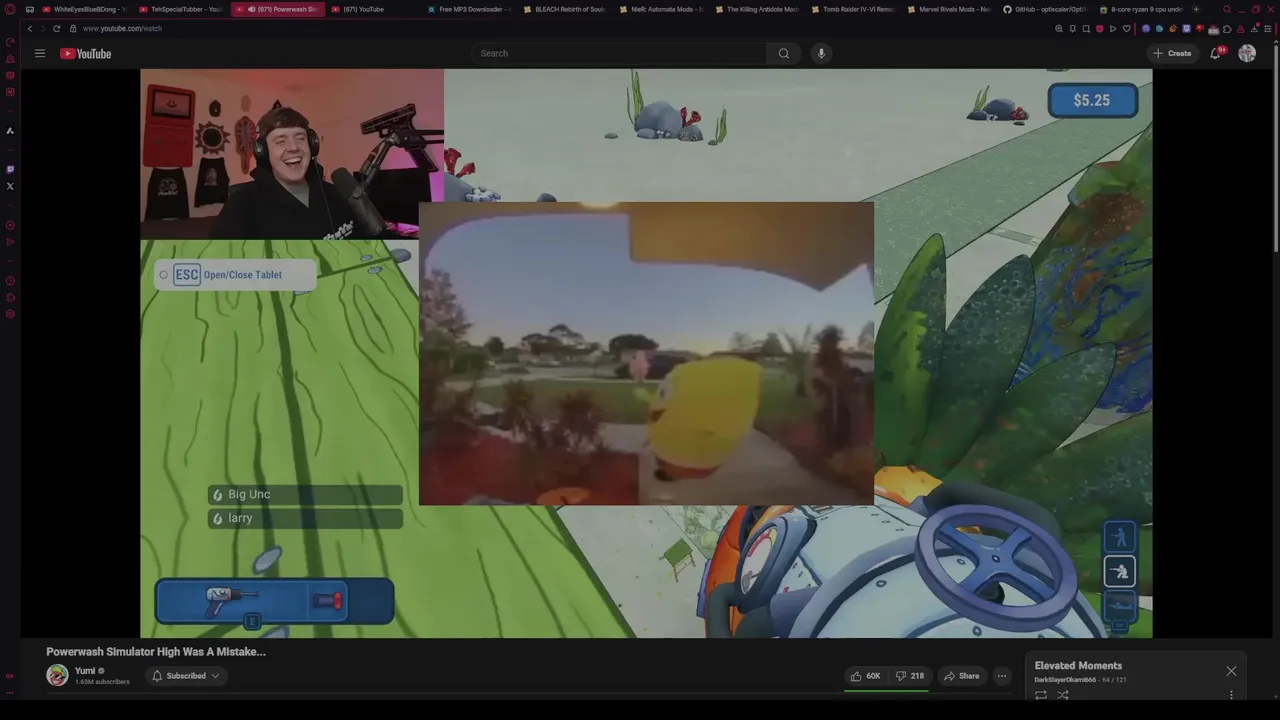Image resolution: width=1280 pixels, height=720 pixels.
Task: Go back with browser back arrow
Action: pyautogui.click(x=29, y=28)
